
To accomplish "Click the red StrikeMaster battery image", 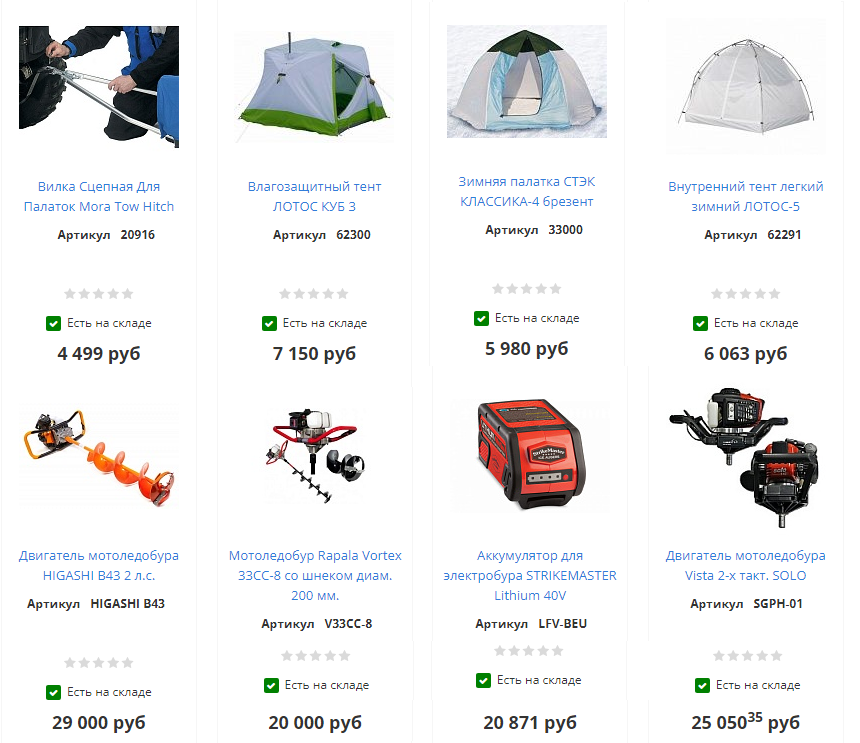I will coord(530,455).
